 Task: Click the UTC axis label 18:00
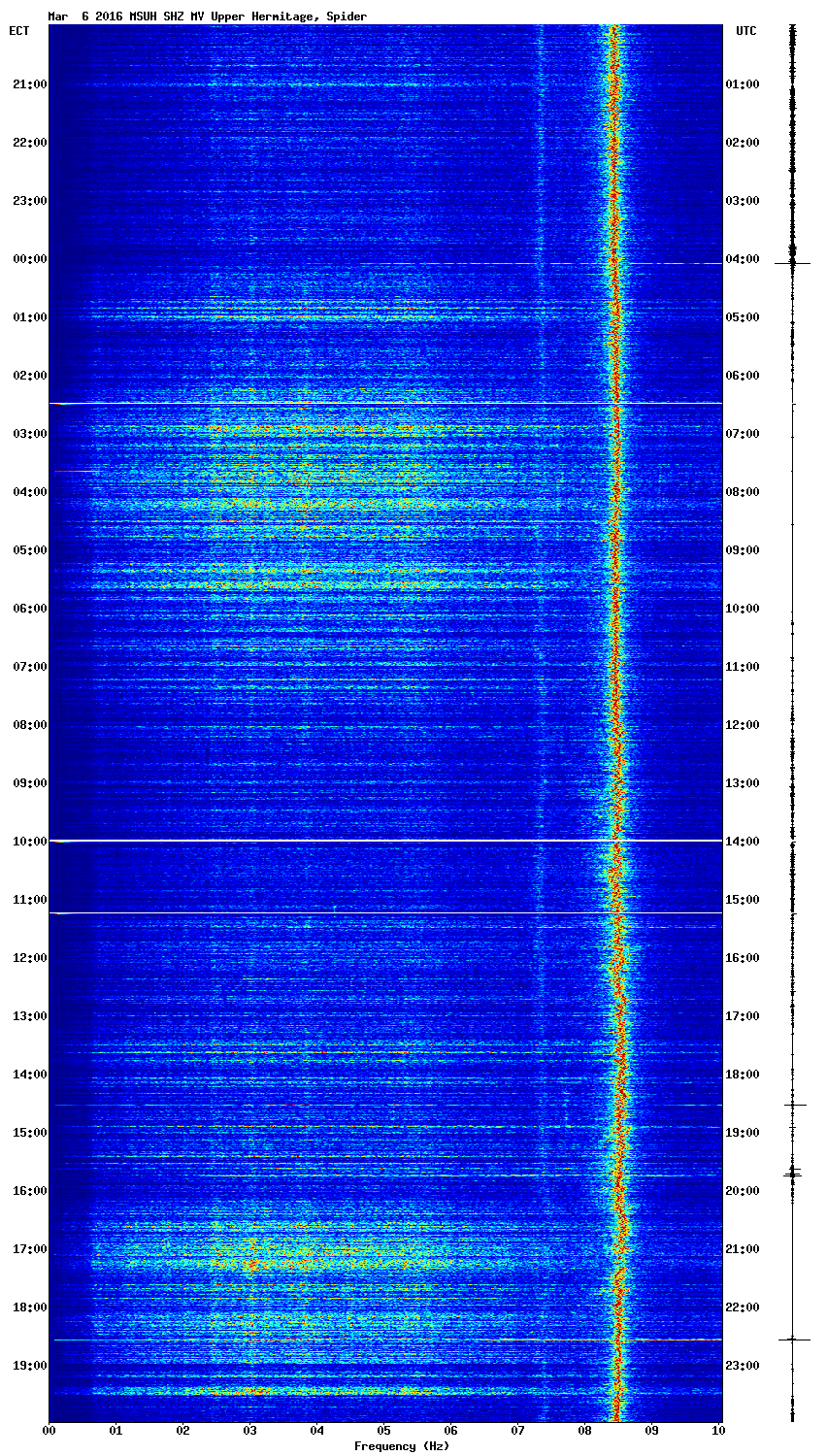[x=743, y=1075]
